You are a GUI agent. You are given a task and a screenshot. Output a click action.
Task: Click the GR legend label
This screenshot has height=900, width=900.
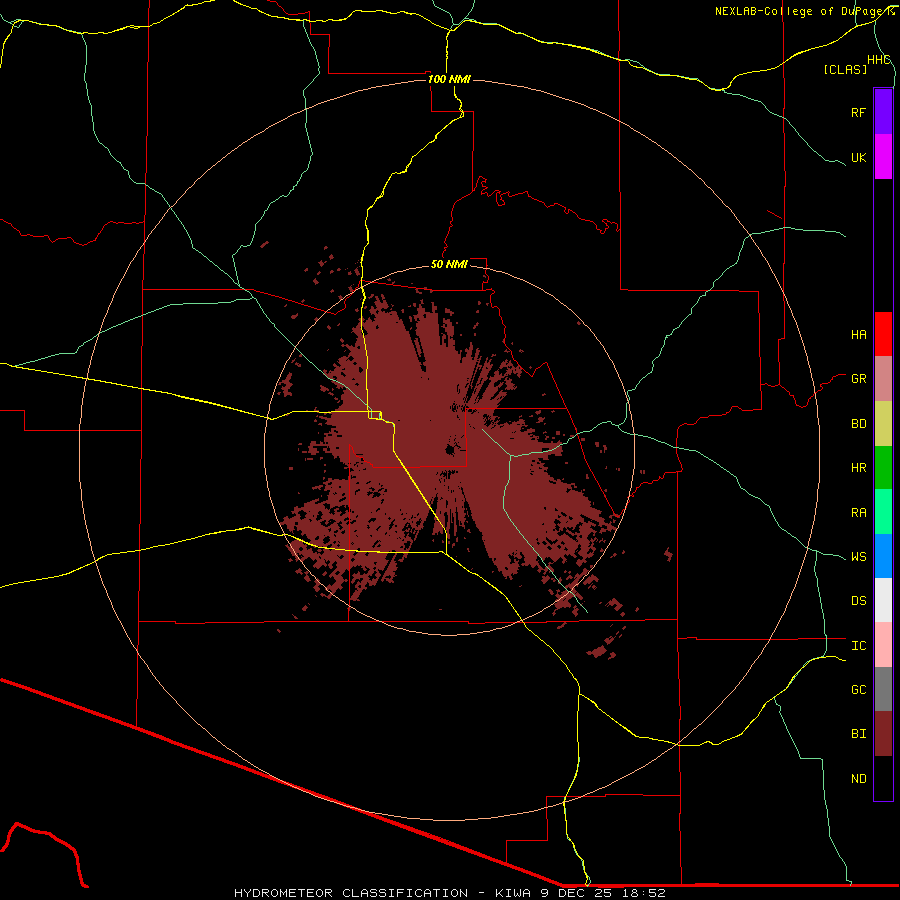click(x=858, y=379)
